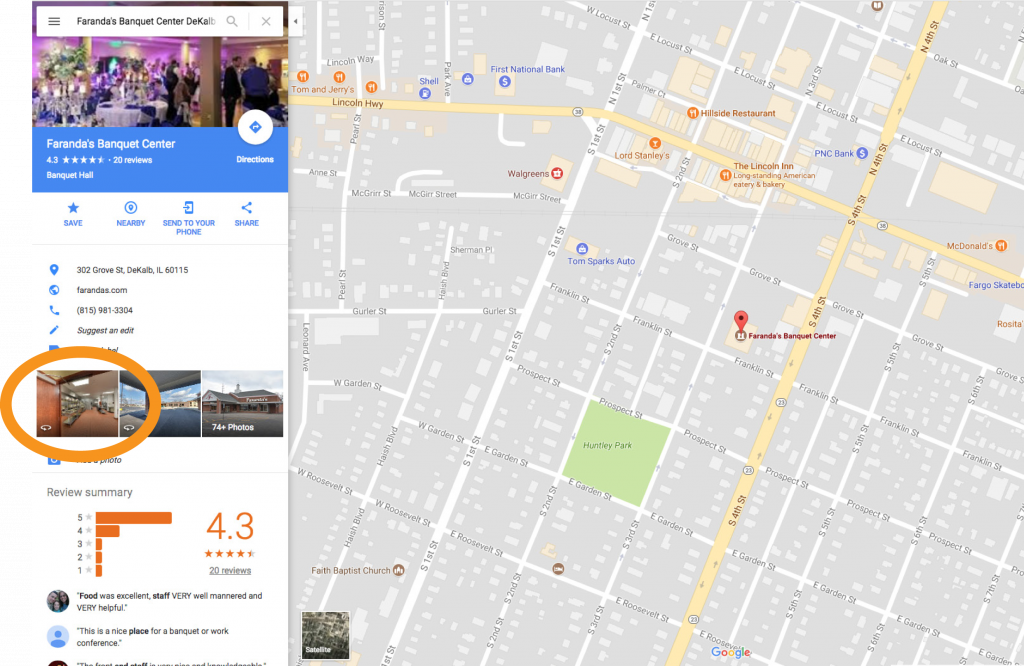
Task: Choose Send to your phone
Action: coord(189,219)
